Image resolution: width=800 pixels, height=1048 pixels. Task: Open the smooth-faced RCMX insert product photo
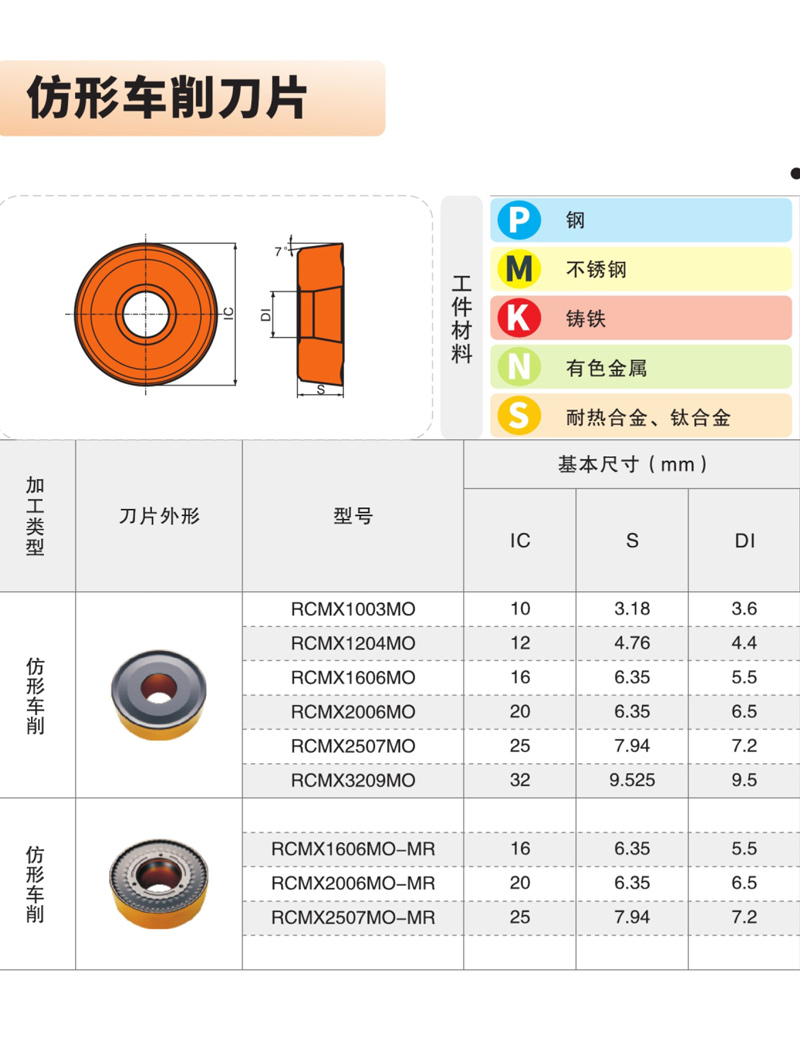(158, 695)
